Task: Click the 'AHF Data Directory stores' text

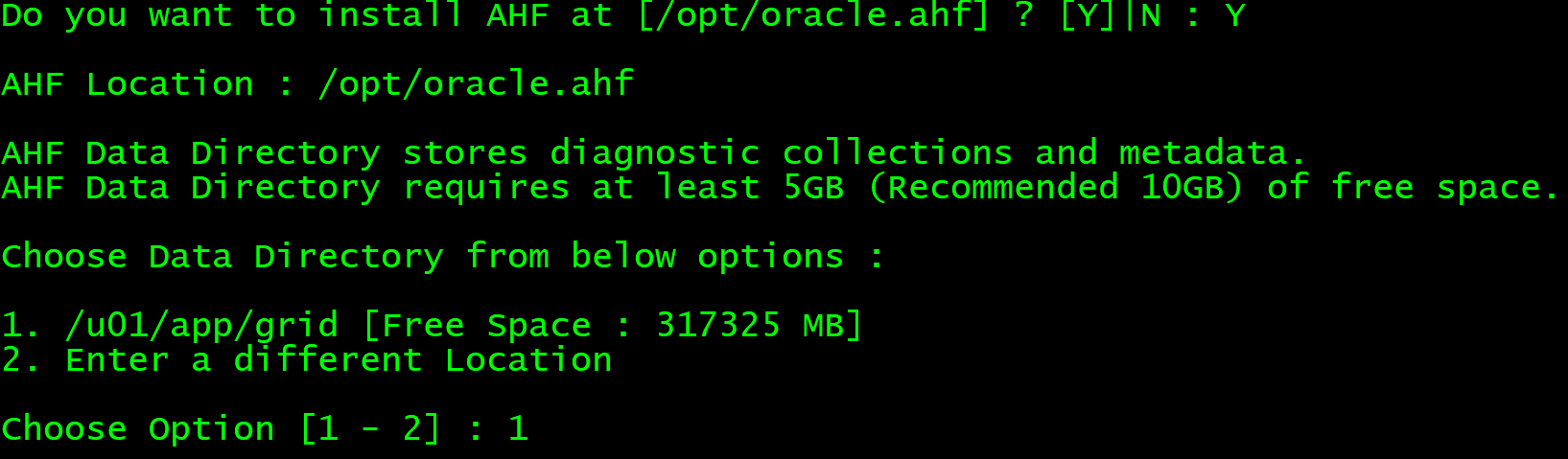Action: [265, 153]
